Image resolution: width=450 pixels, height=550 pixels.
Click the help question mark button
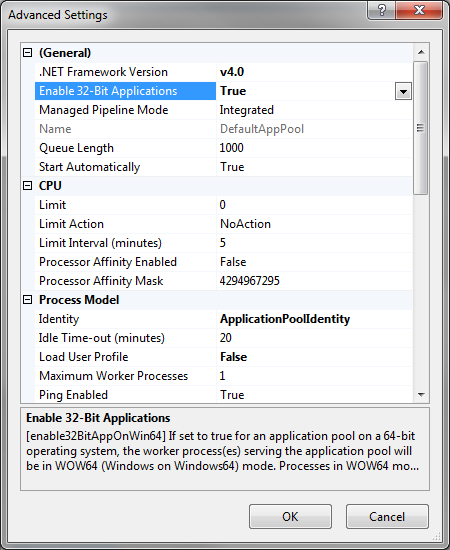(382, 10)
